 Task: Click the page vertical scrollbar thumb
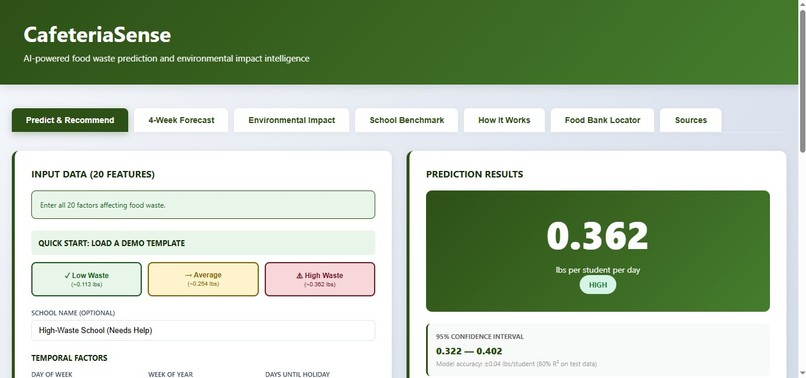(x=802, y=80)
